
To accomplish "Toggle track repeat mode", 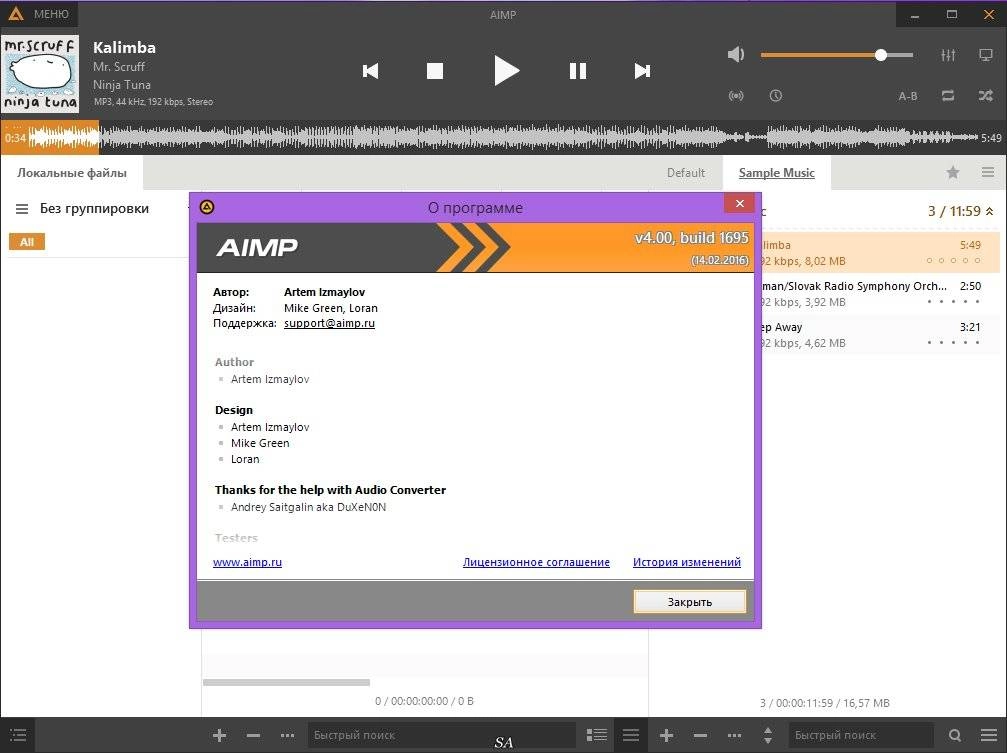I will click(x=948, y=96).
